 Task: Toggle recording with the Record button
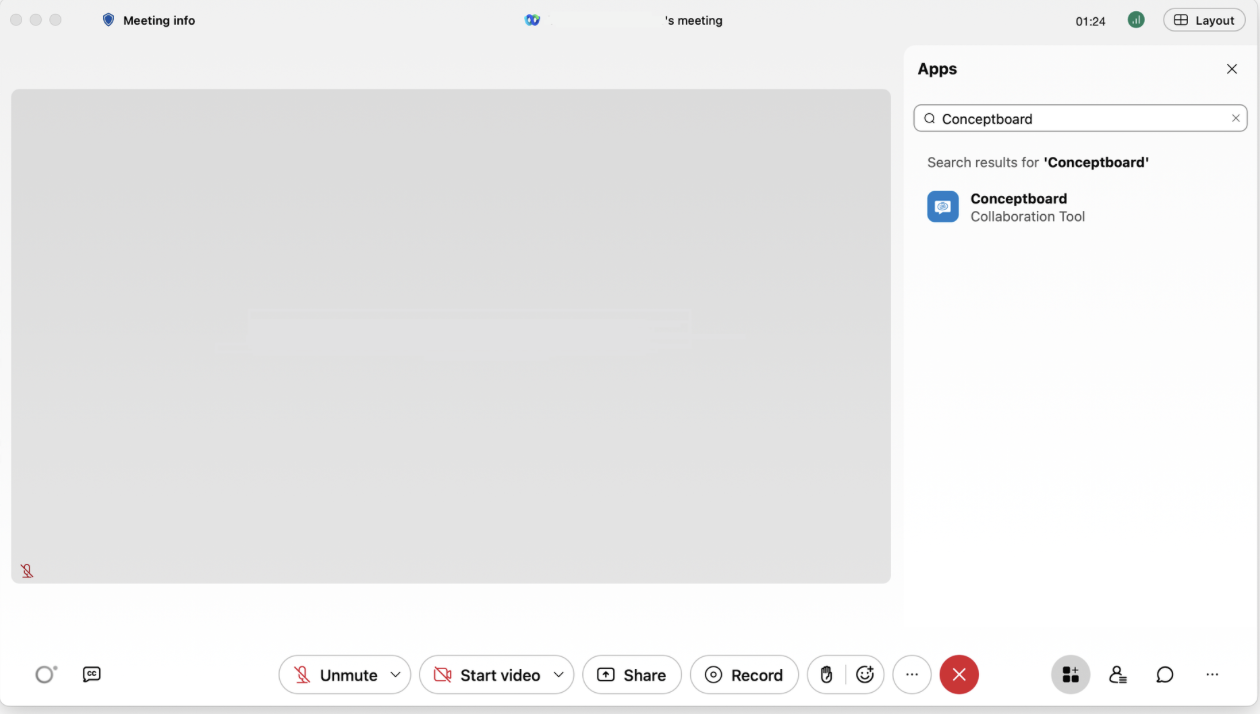pyautogui.click(x=744, y=674)
